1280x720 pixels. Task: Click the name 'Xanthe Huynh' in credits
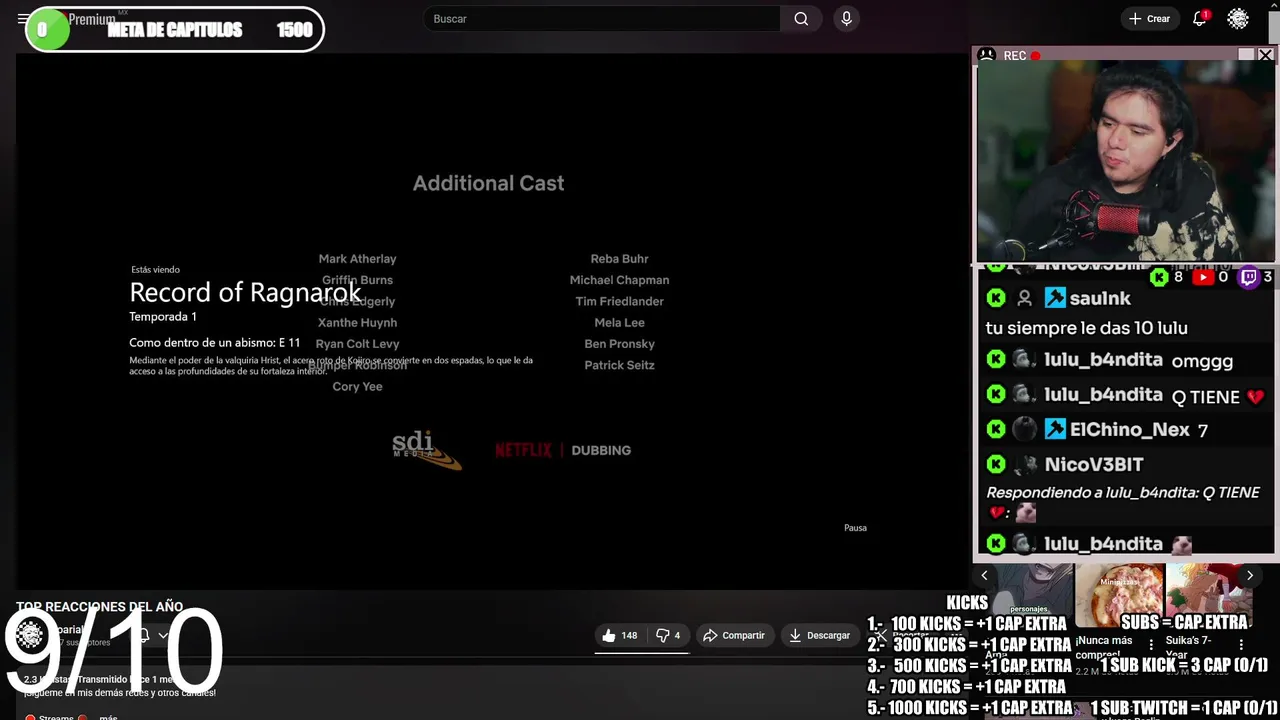(x=357, y=323)
